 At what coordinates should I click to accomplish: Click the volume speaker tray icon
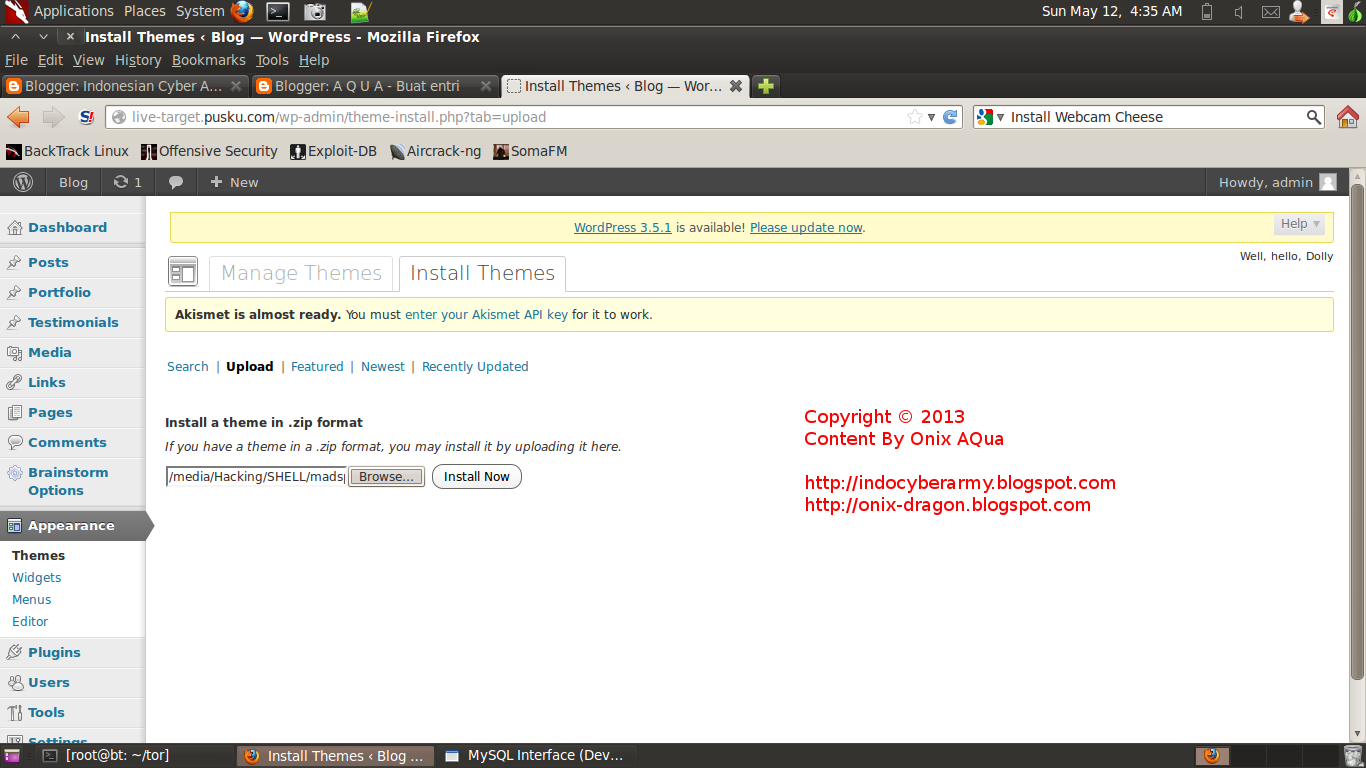pyautogui.click(x=1238, y=12)
